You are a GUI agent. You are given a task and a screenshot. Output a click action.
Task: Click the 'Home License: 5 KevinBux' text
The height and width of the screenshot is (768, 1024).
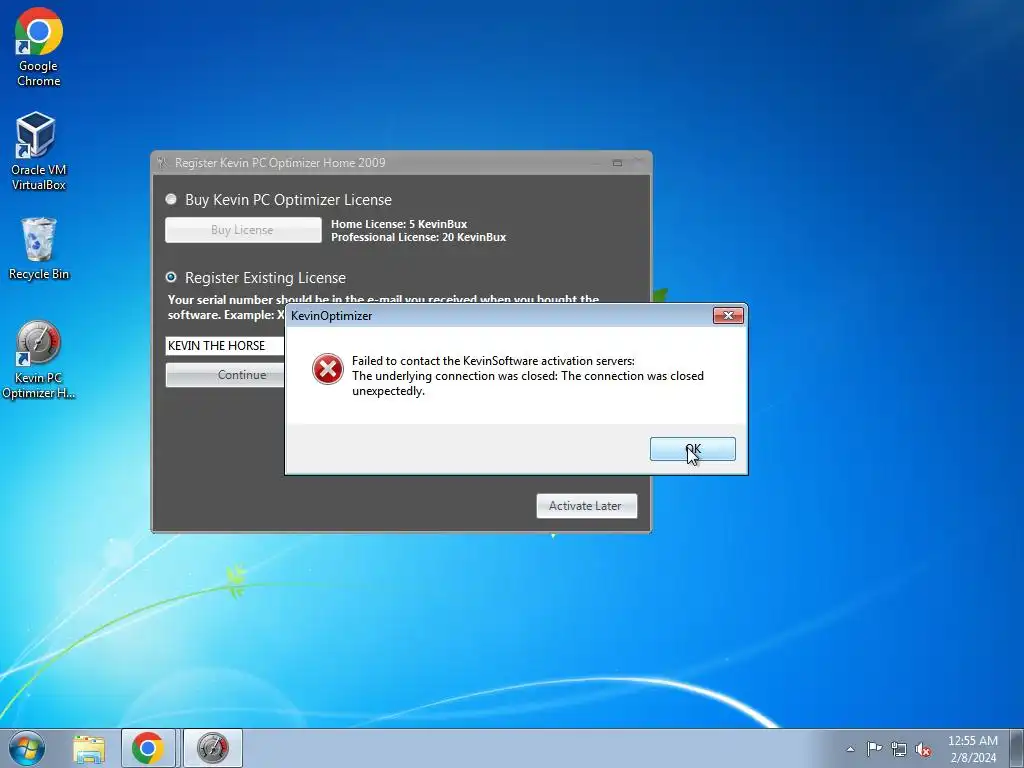click(399, 224)
